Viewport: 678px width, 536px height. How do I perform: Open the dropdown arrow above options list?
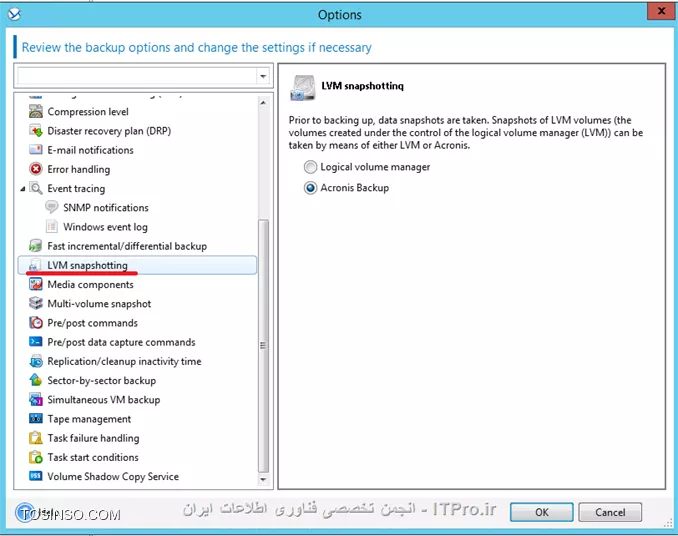[263, 77]
